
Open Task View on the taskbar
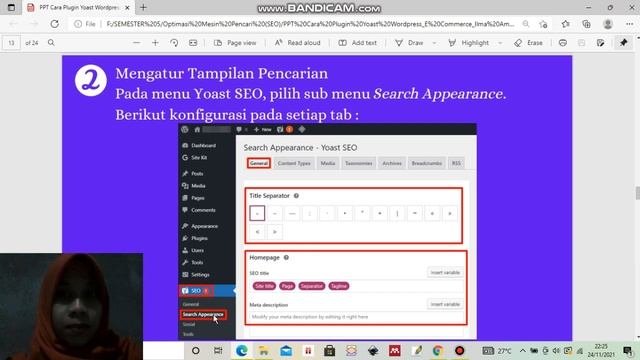[x=218, y=351]
